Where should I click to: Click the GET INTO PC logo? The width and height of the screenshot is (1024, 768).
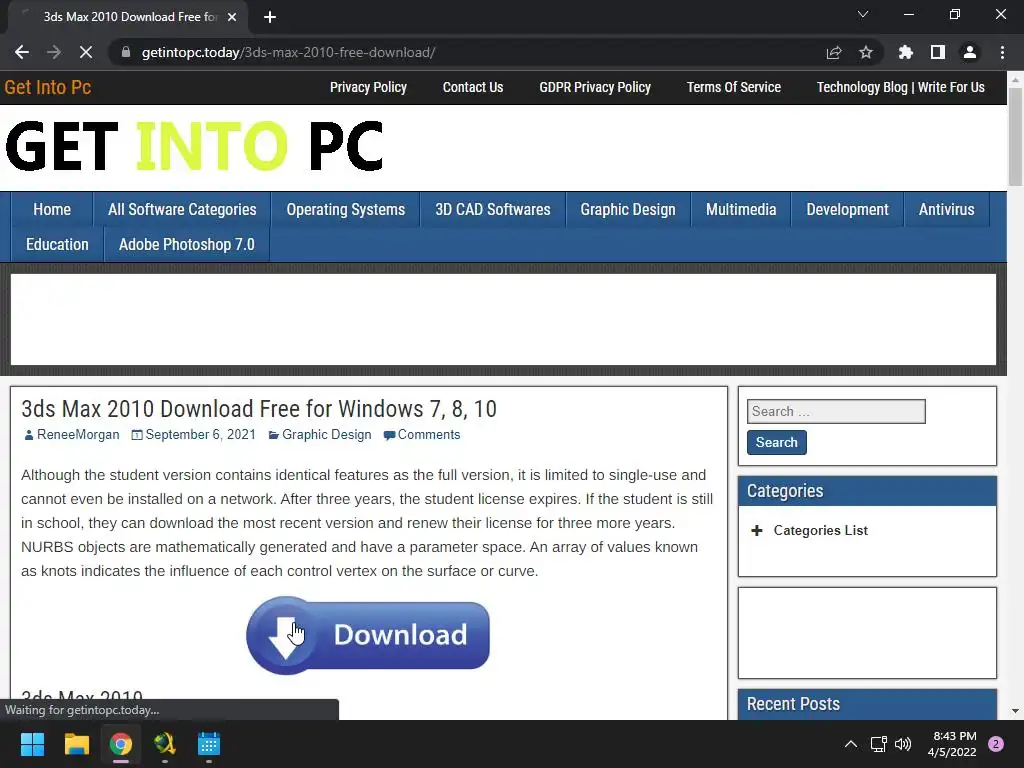click(x=194, y=146)
